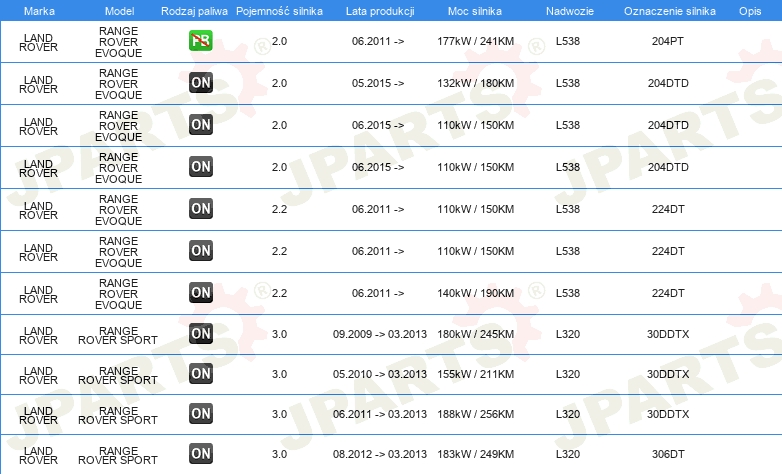This screenshot has height=474, width=782.
Task: Select the 132kW / 180KM power cell
Action: coord(476,83)
